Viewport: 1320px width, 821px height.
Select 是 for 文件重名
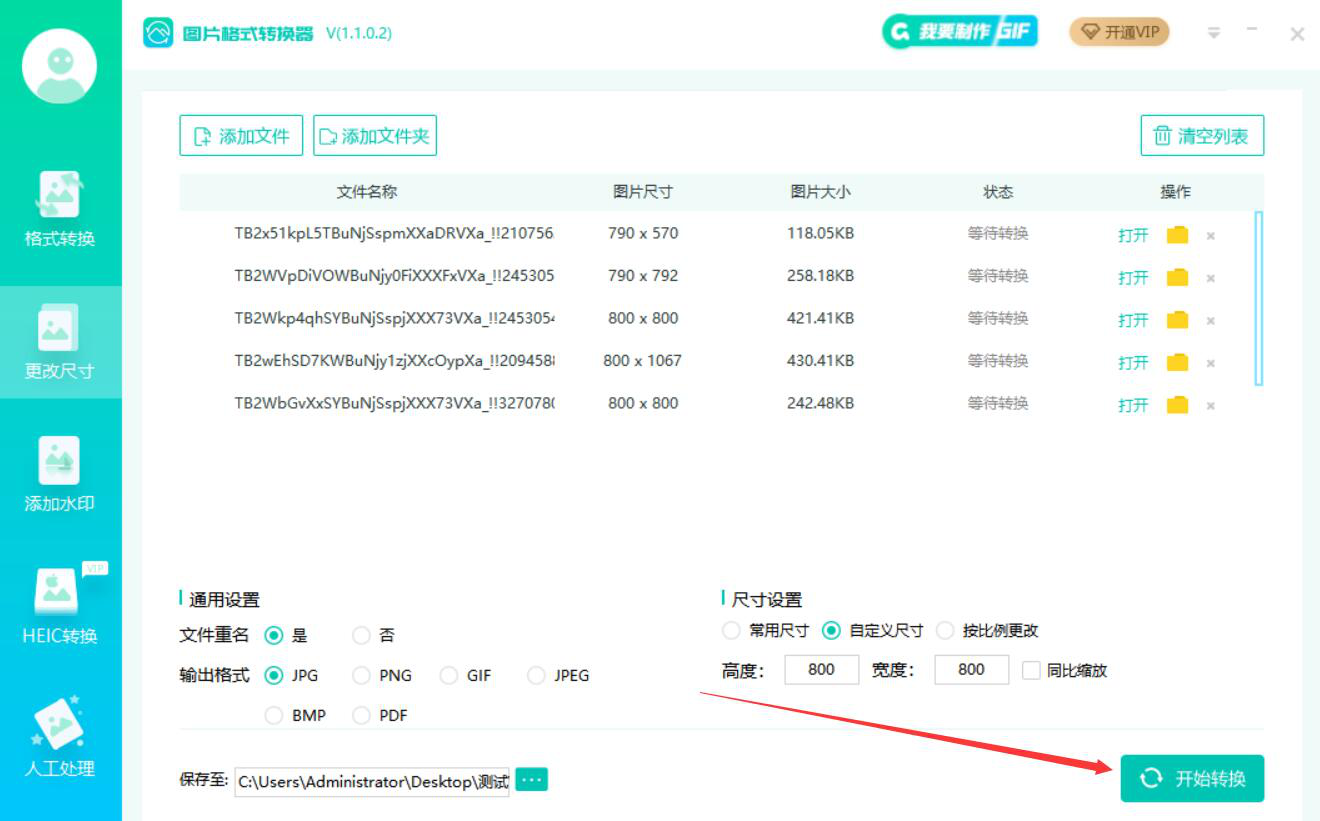[274, 635]
